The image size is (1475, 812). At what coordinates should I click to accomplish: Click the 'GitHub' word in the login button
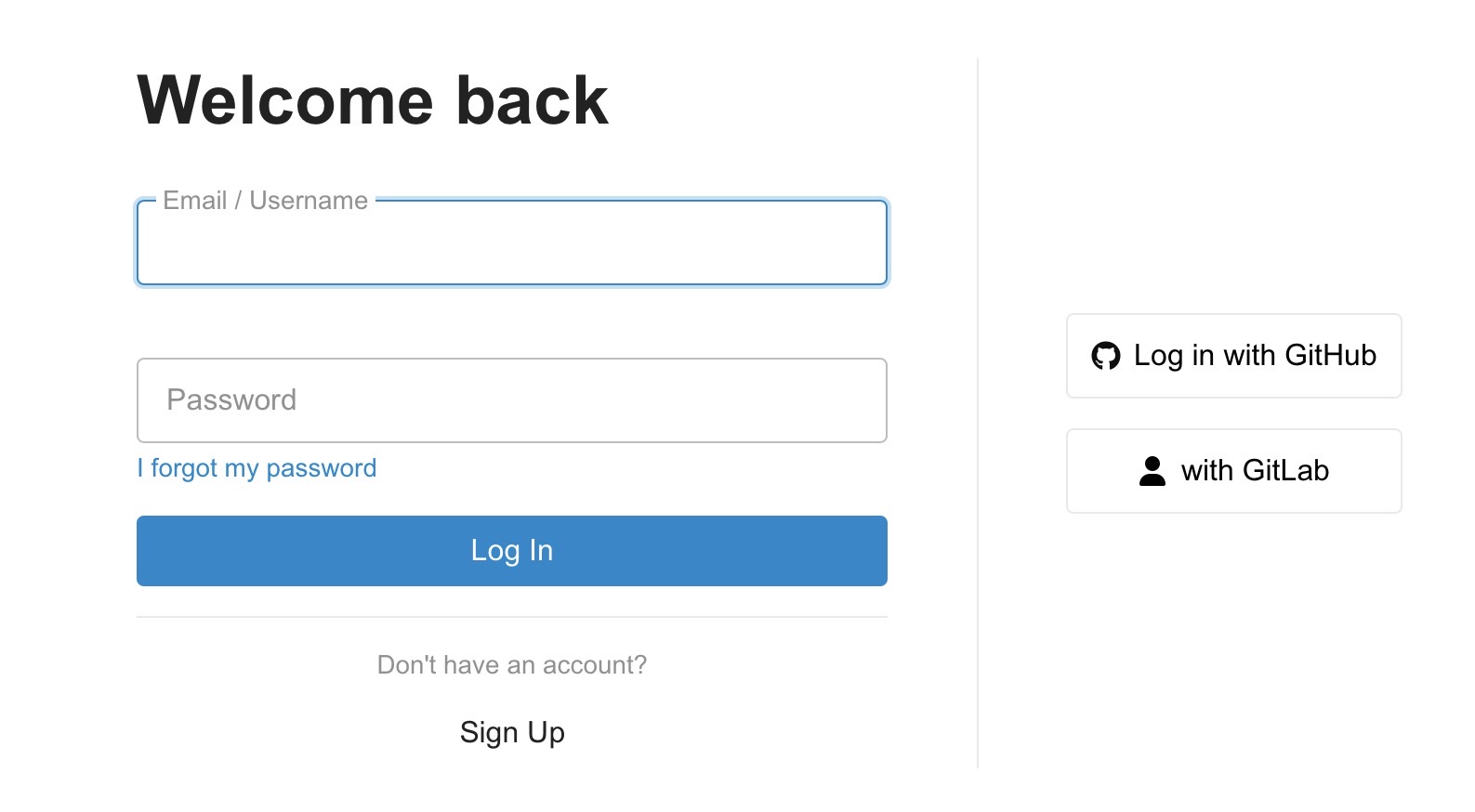(1330, 355)
